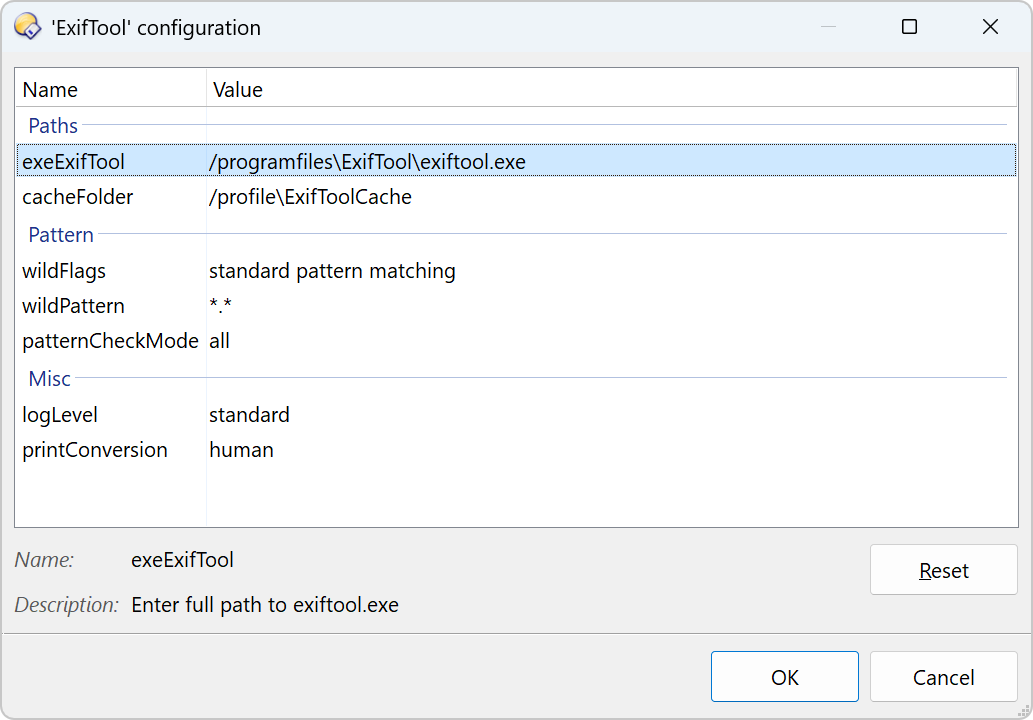
Task: Click the *.* wildPattern value
Action: click(220, 306)
